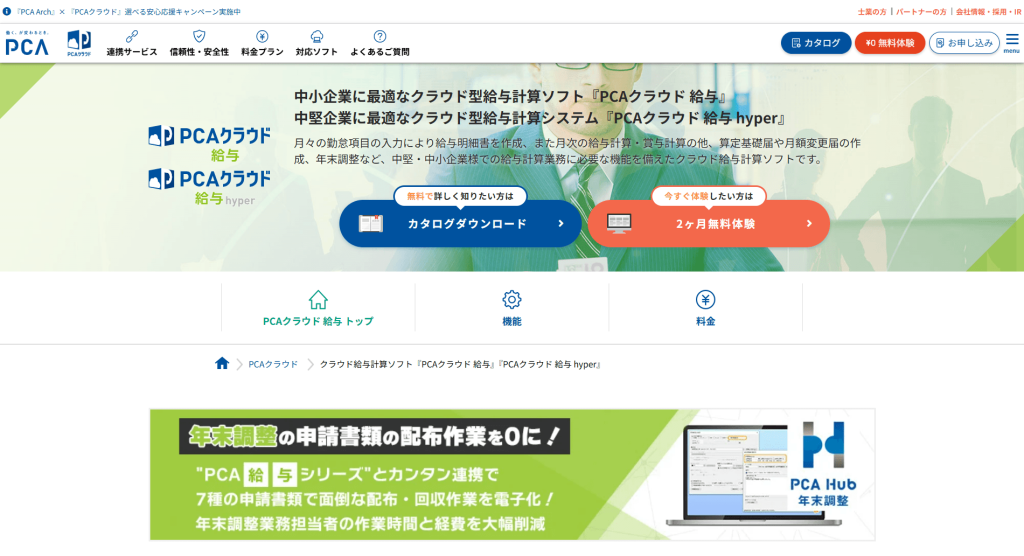1024x556 pixels.
Task: Open the hamburger menu icon
Action: [1012, 42]
